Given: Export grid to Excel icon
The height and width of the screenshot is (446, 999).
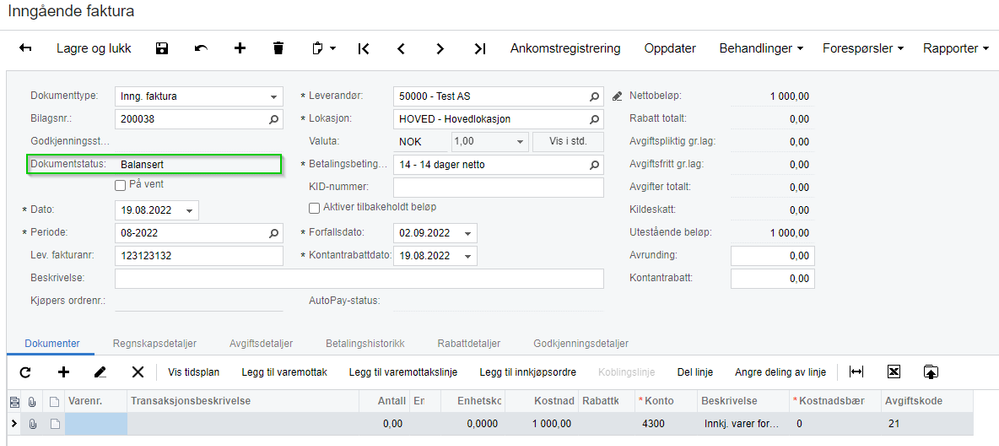Looking at the screenshot, I should coord(894,373).
